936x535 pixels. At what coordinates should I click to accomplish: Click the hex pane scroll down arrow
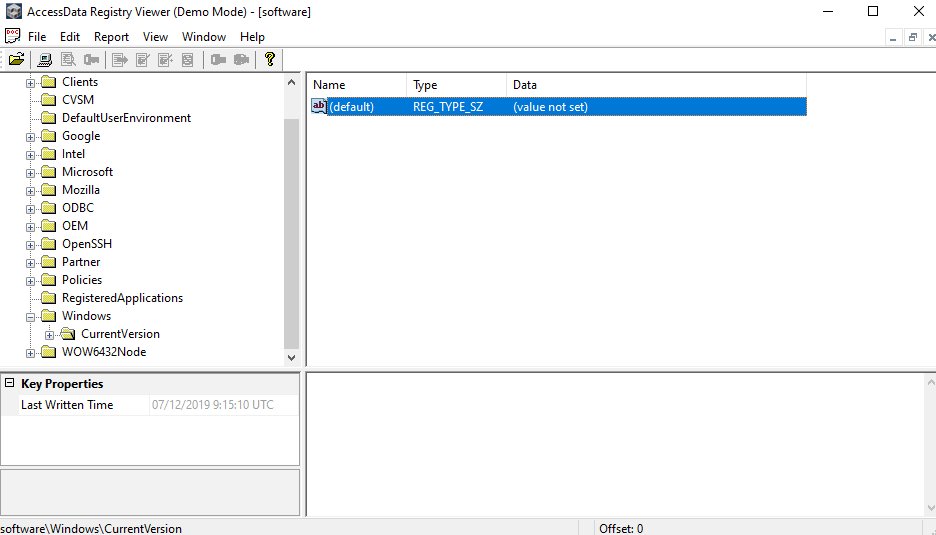[x=930, y=508]
